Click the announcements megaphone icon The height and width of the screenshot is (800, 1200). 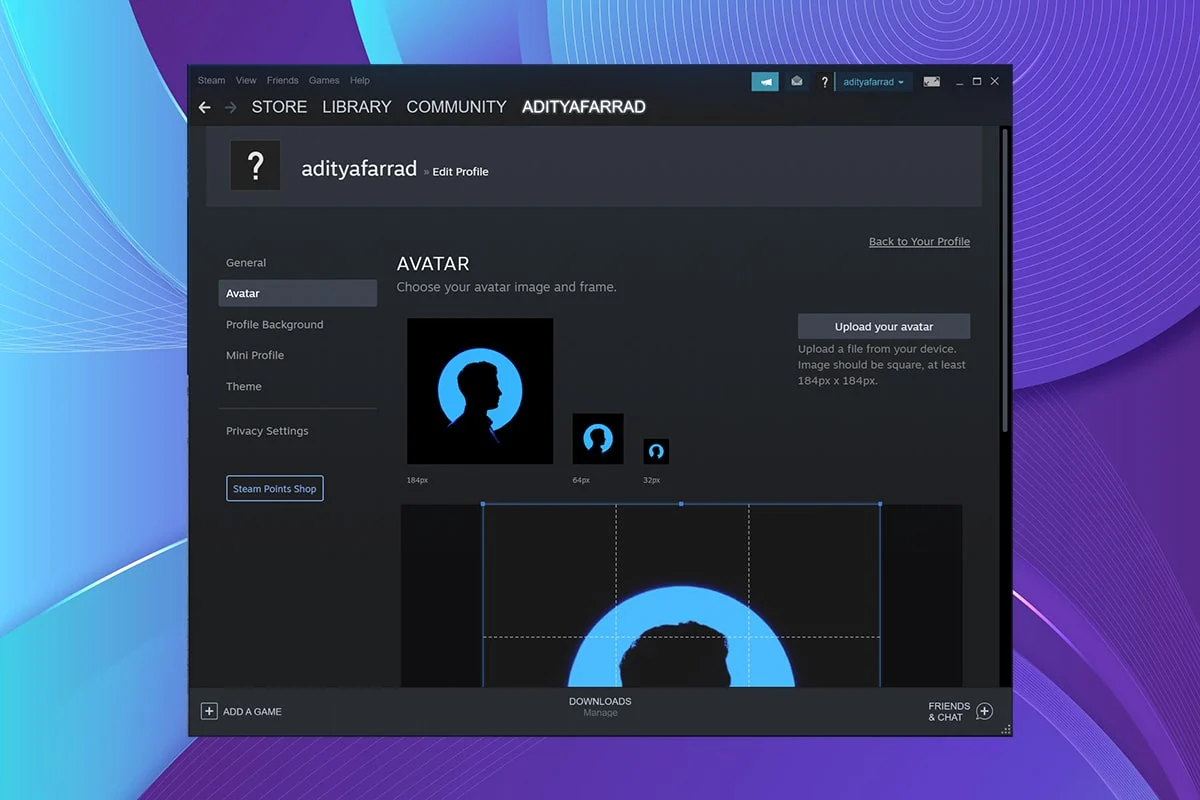pos(765,82)
